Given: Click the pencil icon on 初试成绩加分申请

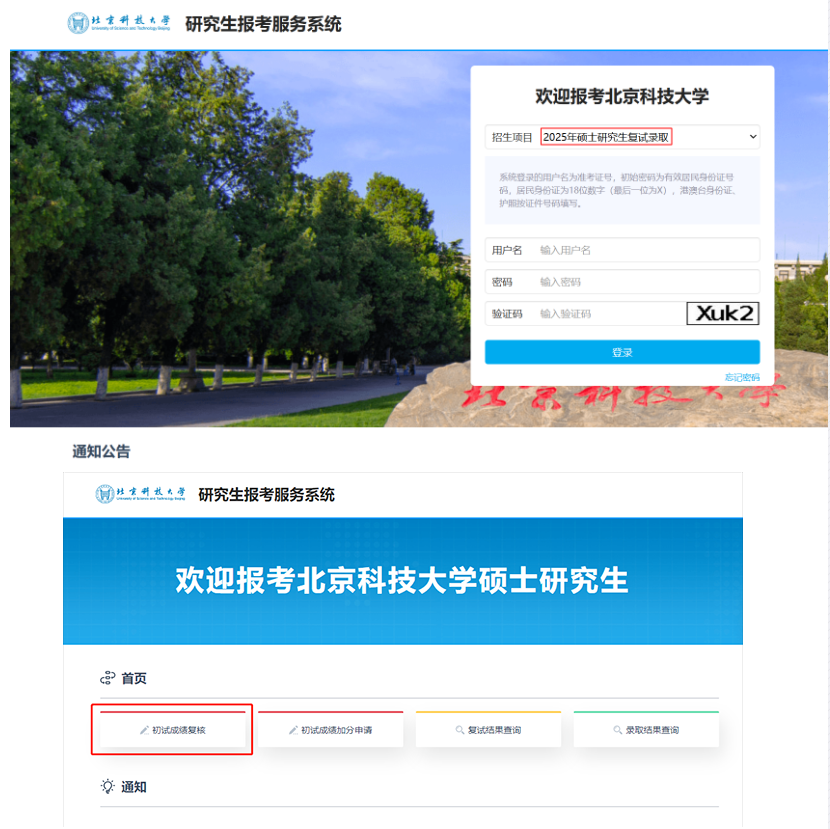Looking at the screenshot, I should click(x=293, y=731).
